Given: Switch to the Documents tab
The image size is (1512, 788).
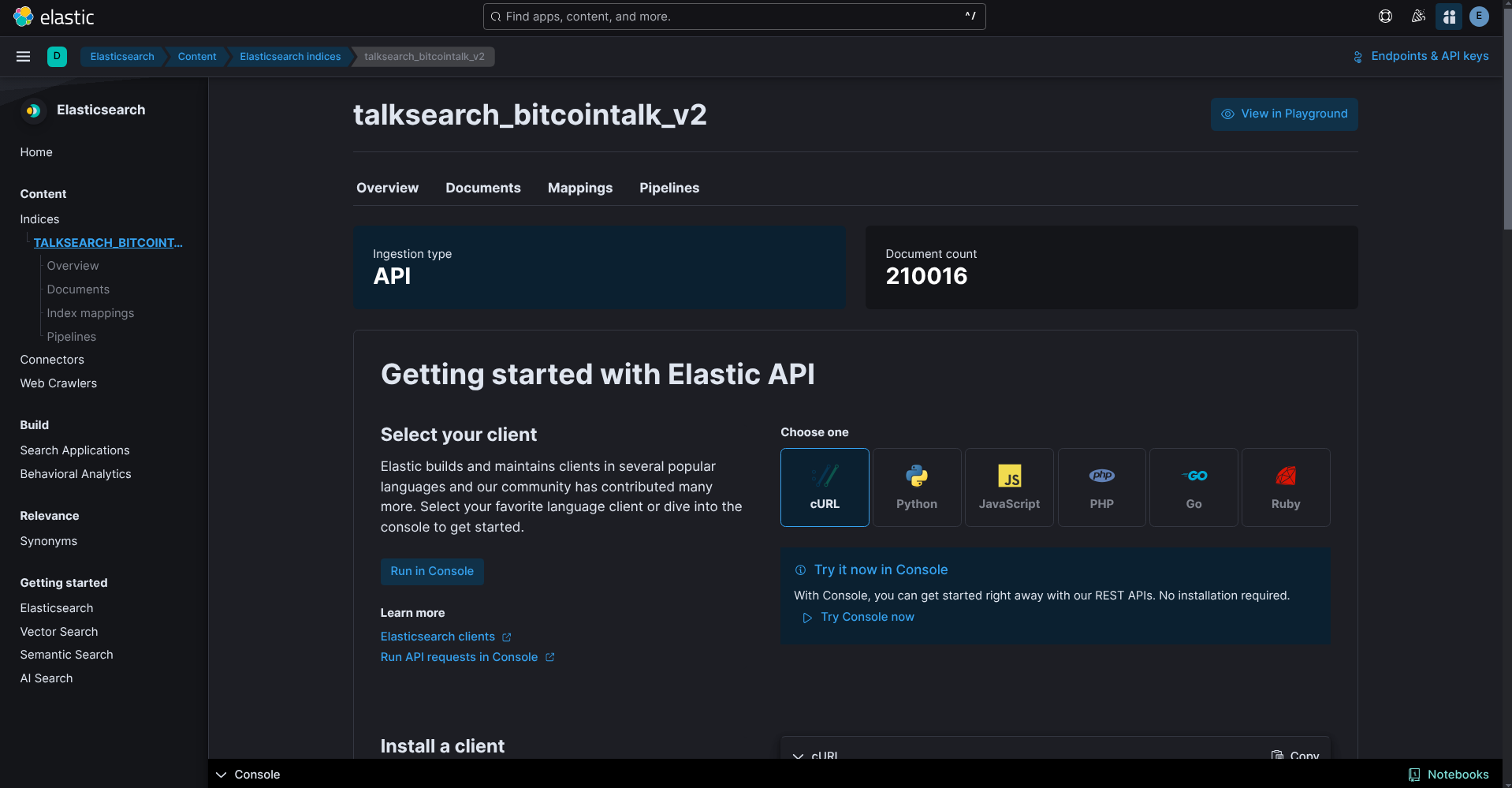Looking at the screenshot, I should pos(483,188).
